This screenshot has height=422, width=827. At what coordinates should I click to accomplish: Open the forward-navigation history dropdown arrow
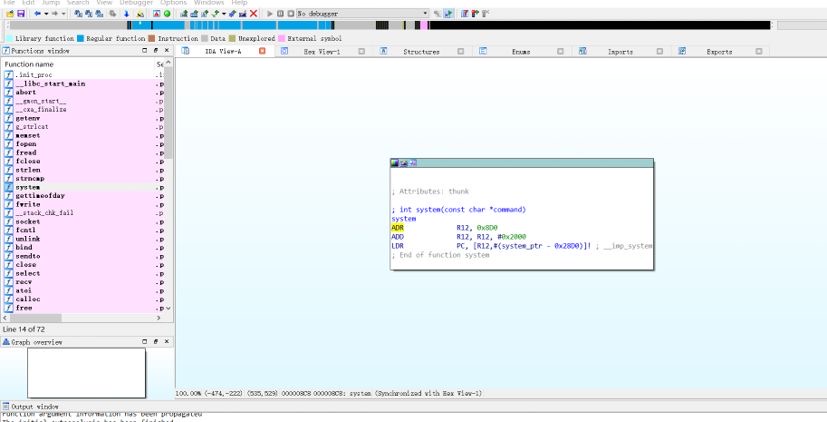[x=63, y=14]
